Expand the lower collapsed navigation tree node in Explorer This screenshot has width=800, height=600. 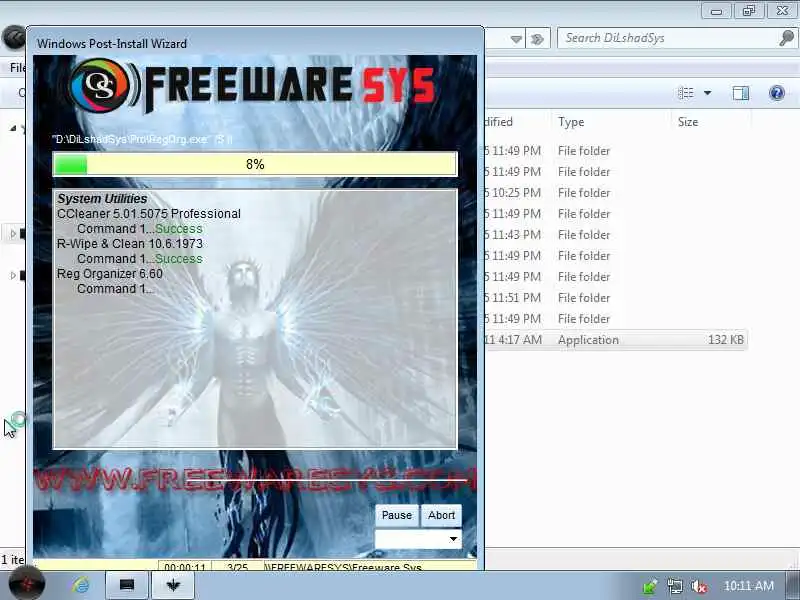[x=13, y=276]
